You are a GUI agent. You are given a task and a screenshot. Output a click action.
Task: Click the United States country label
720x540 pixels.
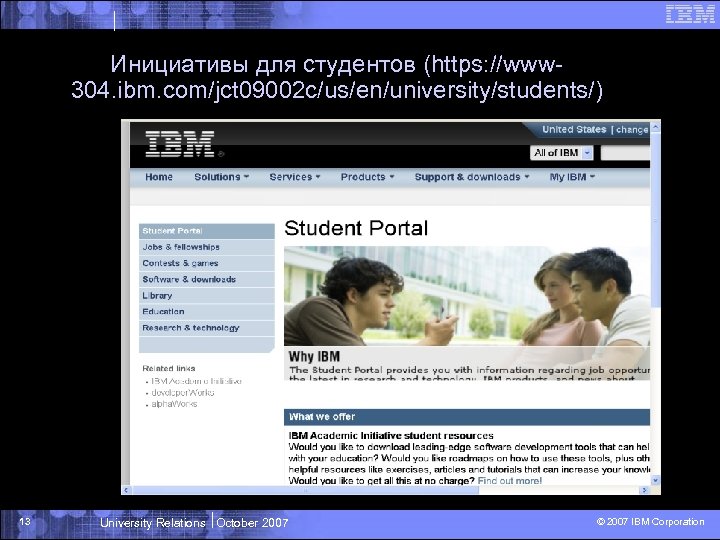pos(574,129)
